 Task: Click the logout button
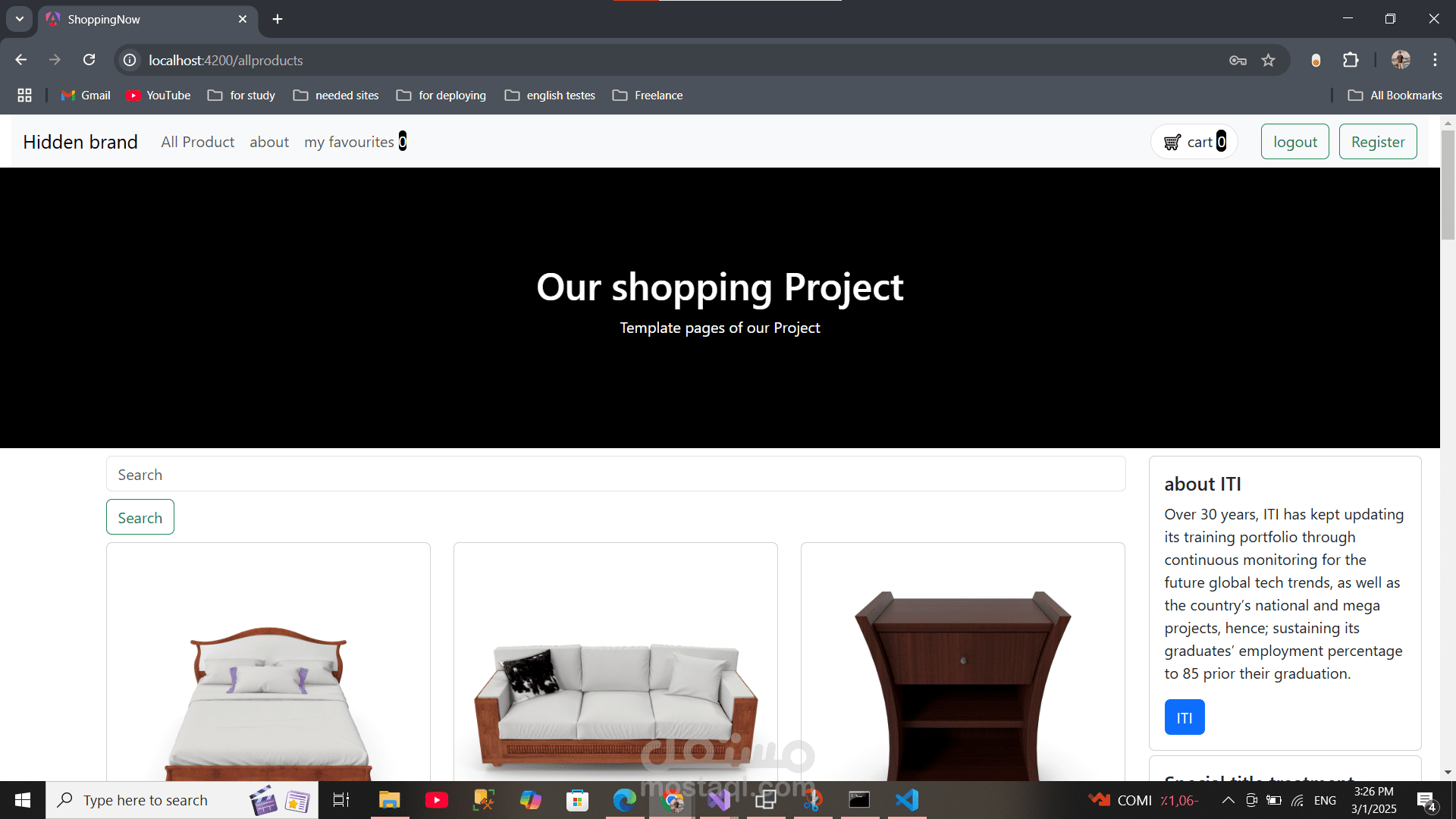1294,142
